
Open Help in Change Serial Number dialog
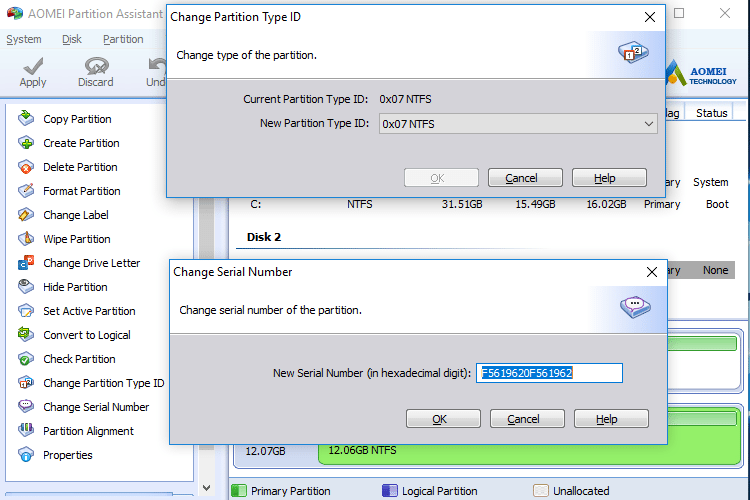click(x=611, y=419)
